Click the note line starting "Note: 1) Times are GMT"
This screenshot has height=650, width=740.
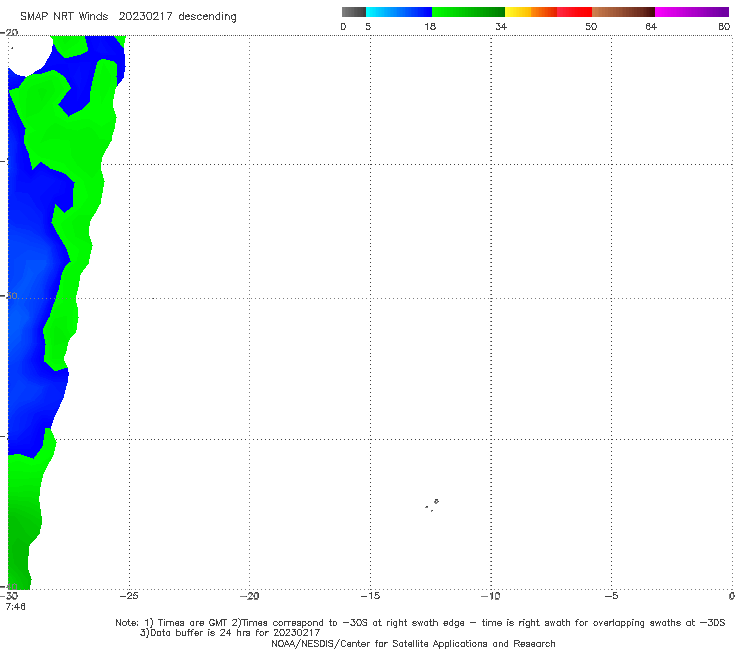420,623
